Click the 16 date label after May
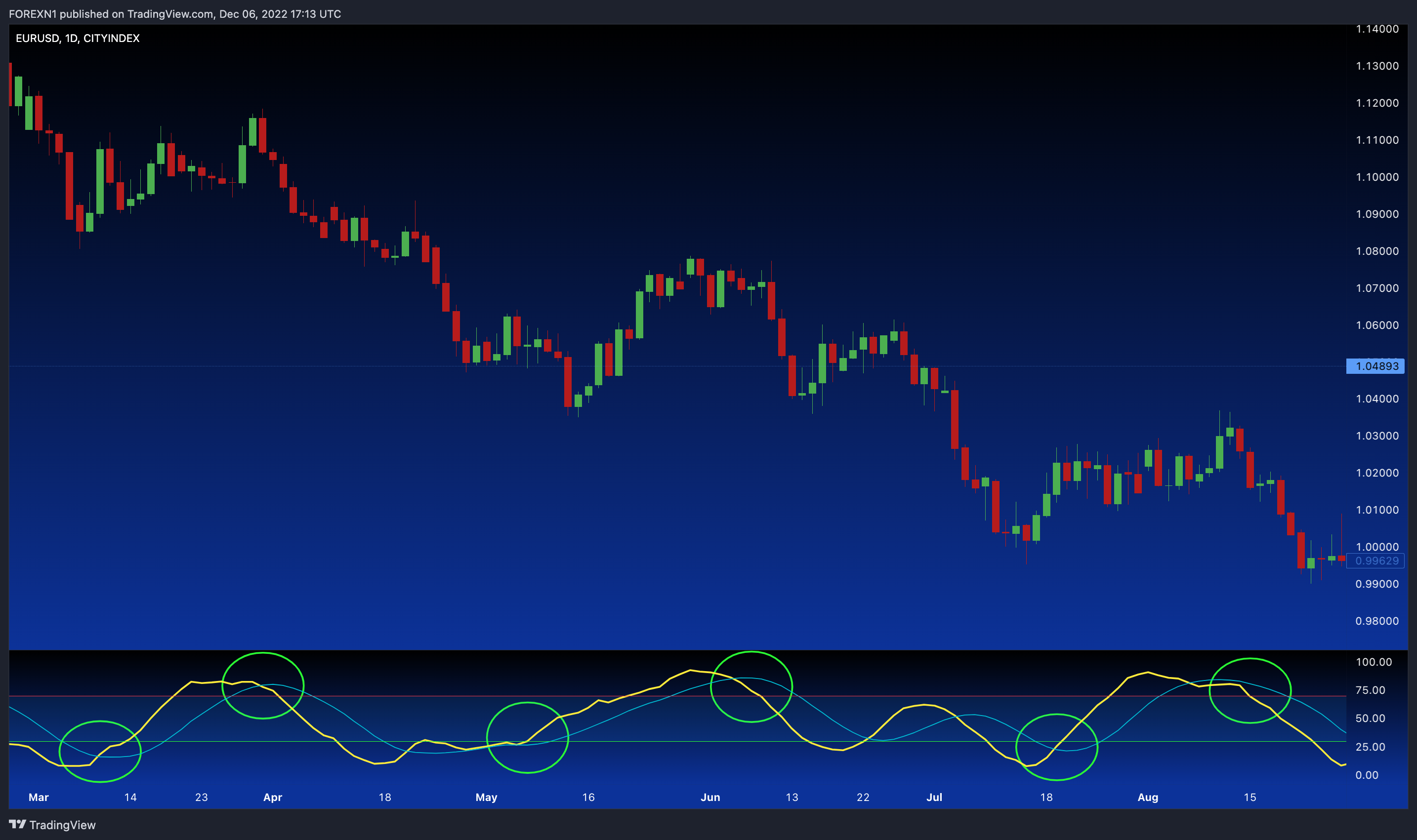This screenshot has height=840, width=1417. click(588, 797)
